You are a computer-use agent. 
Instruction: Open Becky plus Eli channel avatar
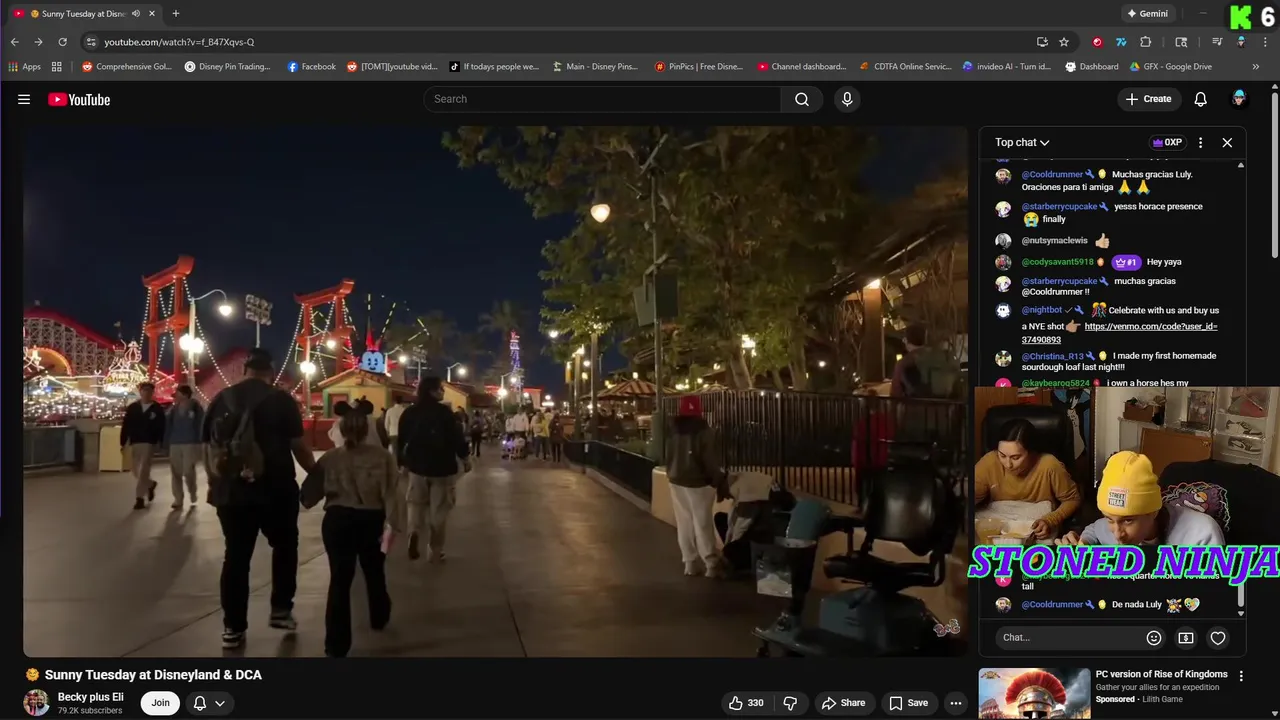(x=37, y=702)
